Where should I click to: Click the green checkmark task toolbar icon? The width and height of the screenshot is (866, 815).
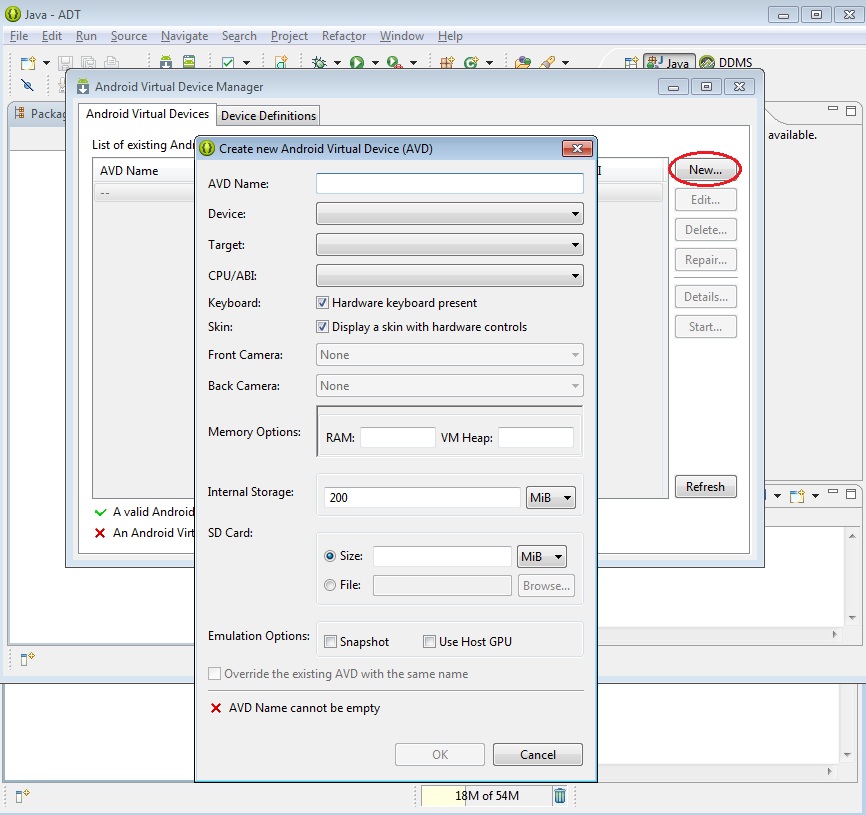pyautogui.click(x=228, y=62)
